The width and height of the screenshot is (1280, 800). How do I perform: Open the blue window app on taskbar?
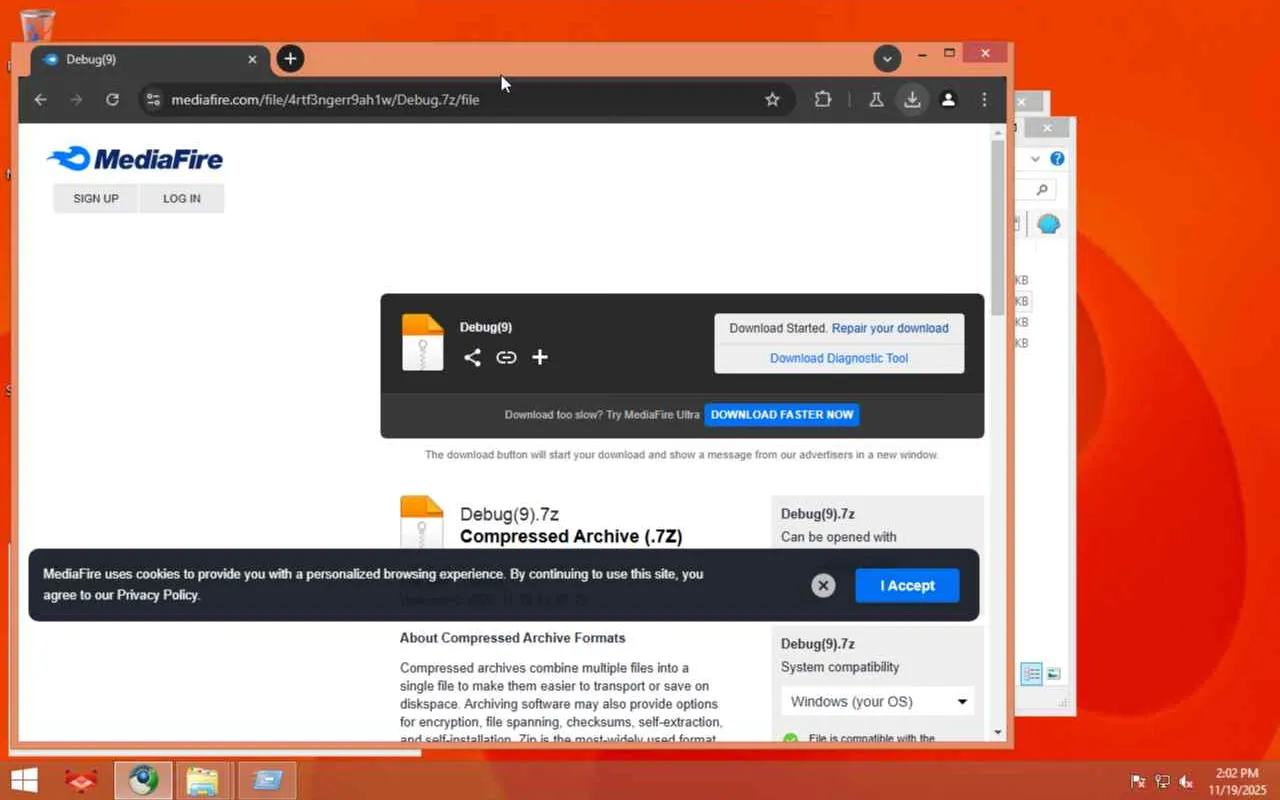pyautogui.click(x=266, y=781)
